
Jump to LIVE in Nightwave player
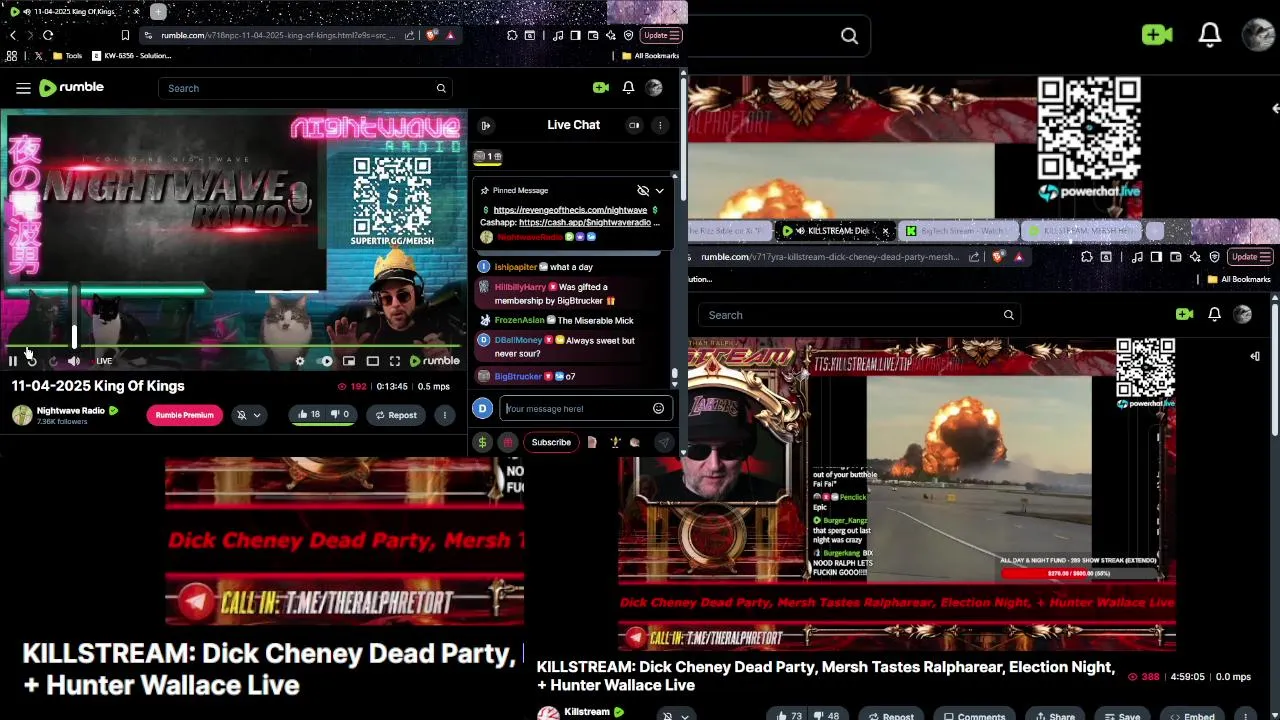(104, 361)
